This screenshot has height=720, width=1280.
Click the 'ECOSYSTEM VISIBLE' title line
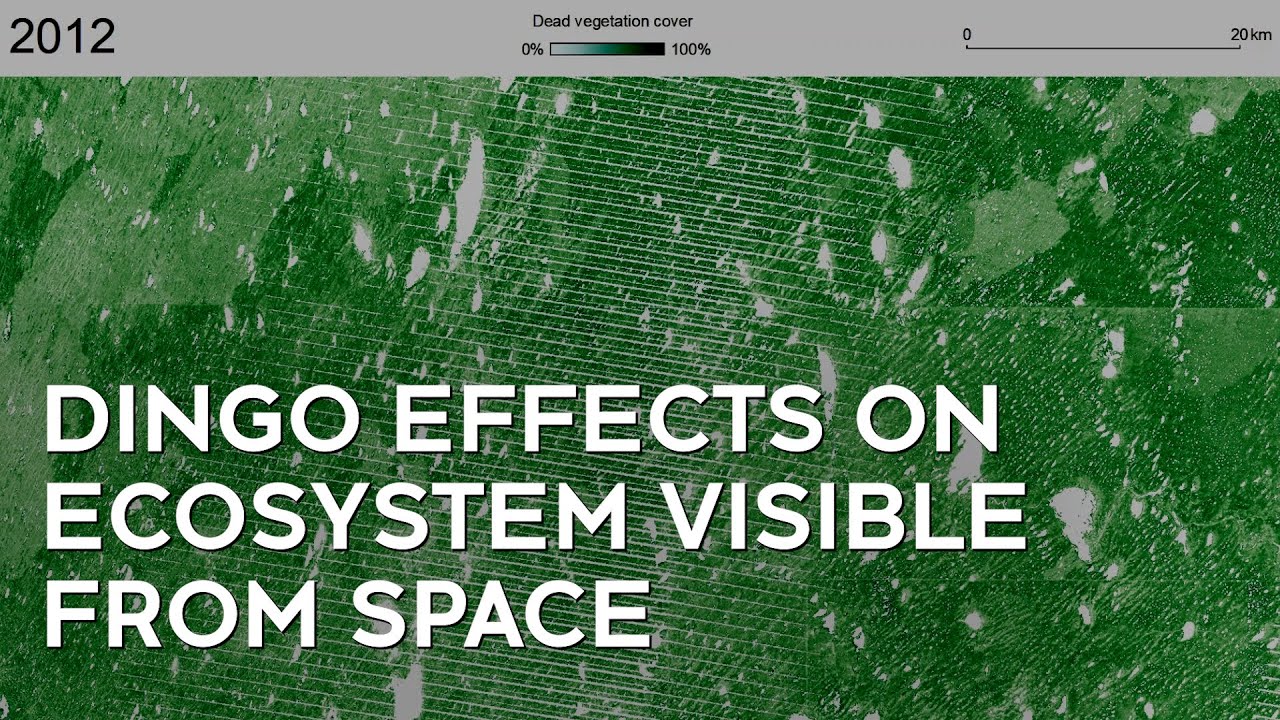pos(536,517)
